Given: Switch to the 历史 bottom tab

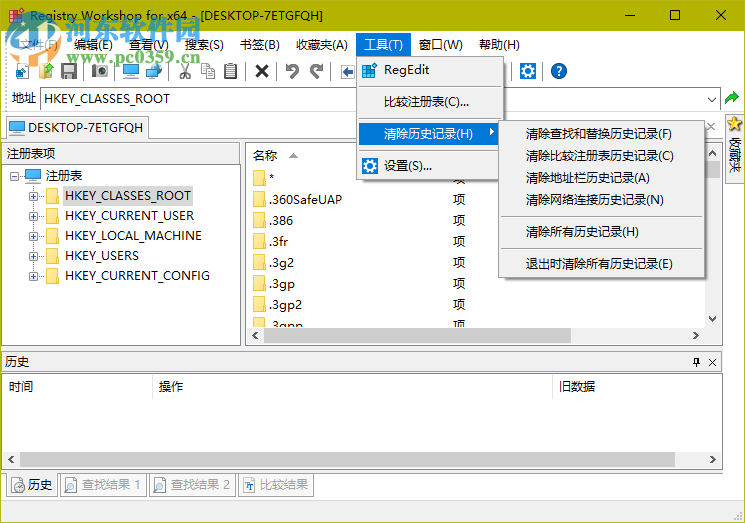Looking at the screenshot, I should click(32, 485).
